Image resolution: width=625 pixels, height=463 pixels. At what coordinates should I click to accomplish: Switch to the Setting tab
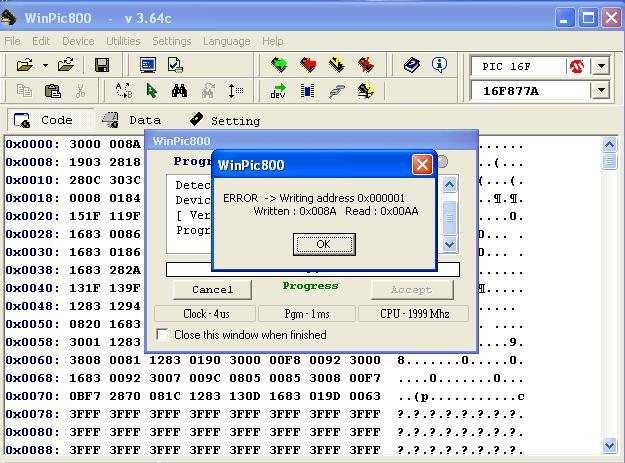(226, 120)
